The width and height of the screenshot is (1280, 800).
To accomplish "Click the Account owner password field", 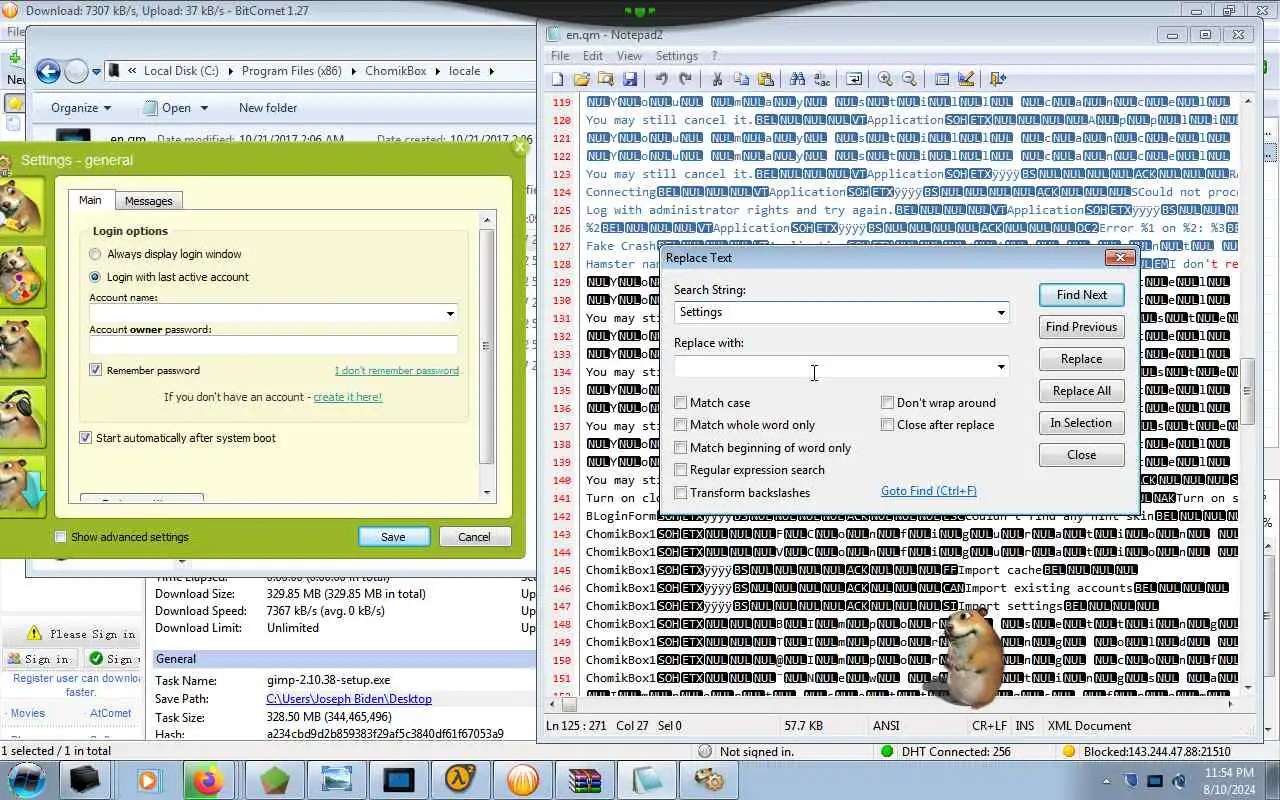I will 273,345.
